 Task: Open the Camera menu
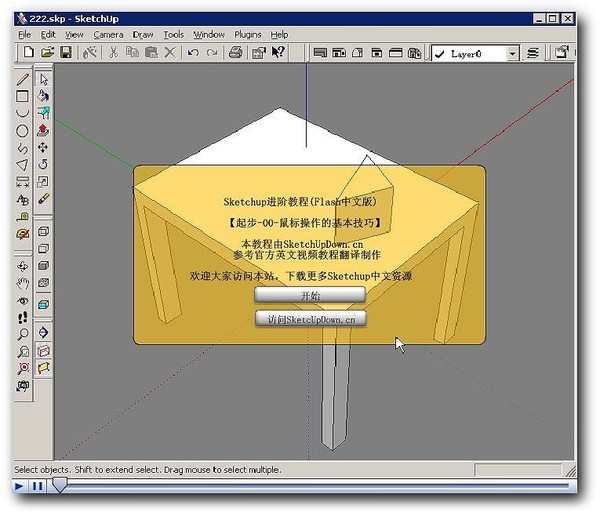[x=108, y=35]
